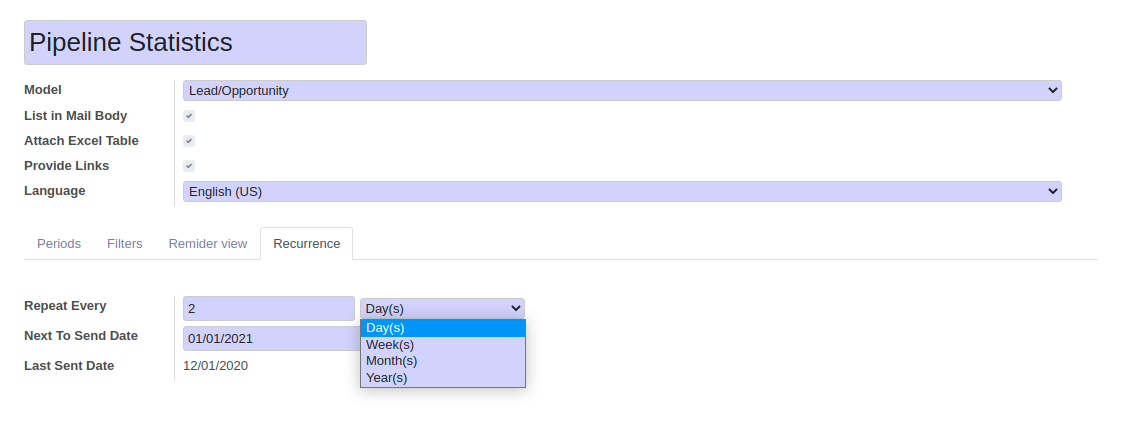This screenshot has height=436, width=1130.
Task: Click the recurrence unit Day(s) combo box
Action: pos(442,308)
